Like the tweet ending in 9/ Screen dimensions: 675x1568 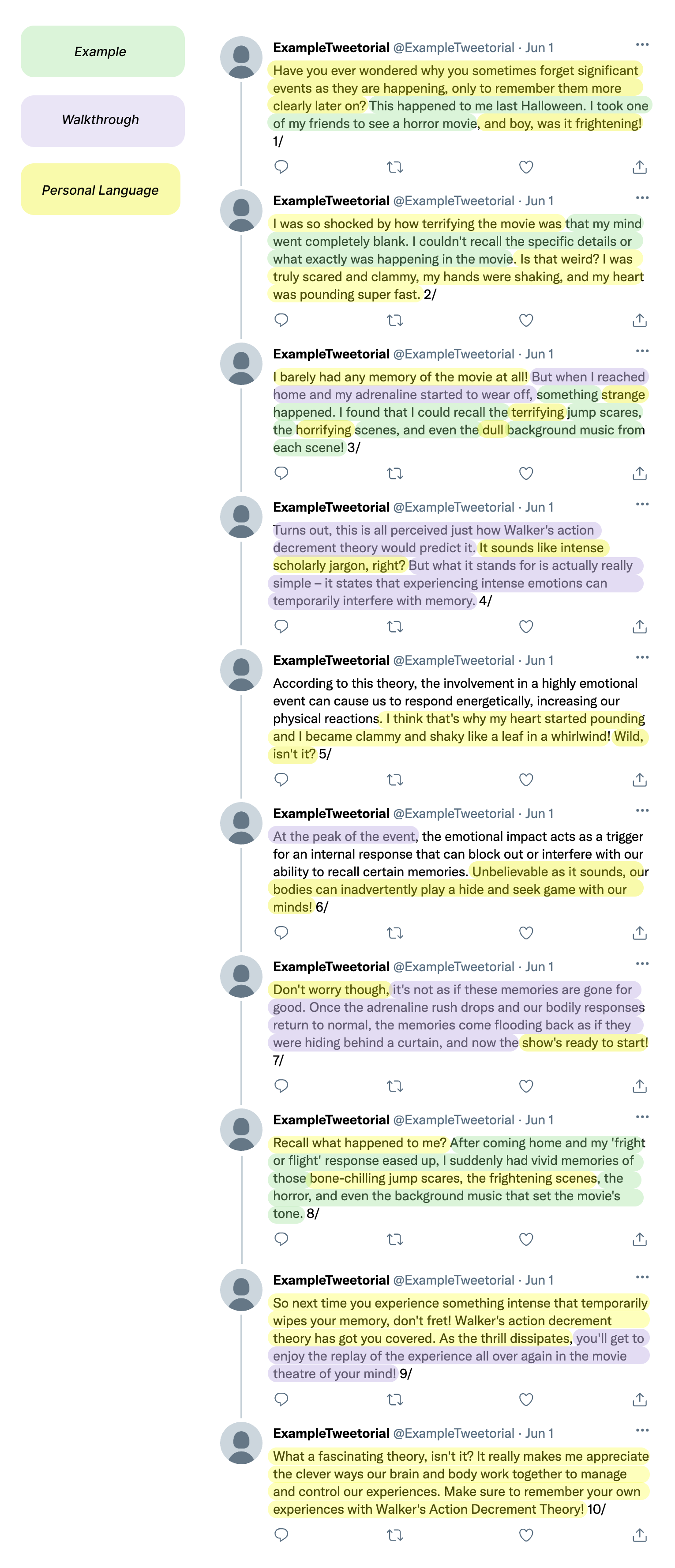pyautogui.click(x=526, y=1399)
